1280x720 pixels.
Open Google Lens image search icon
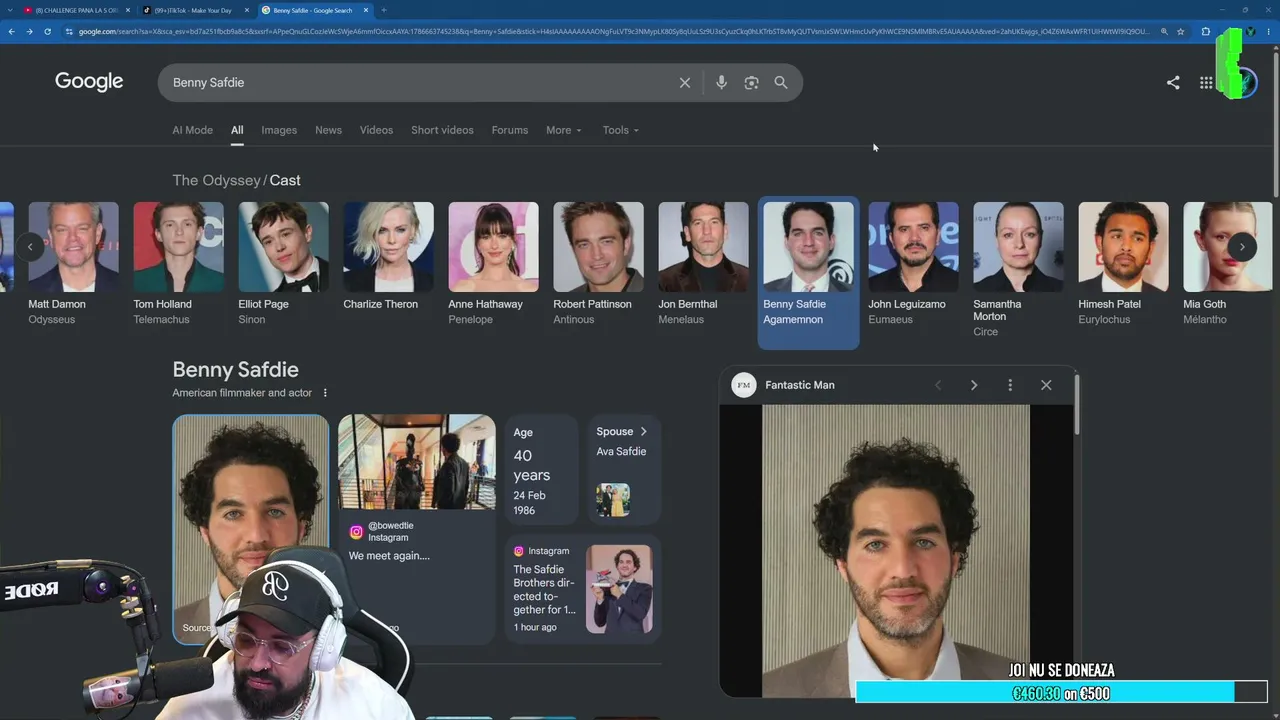[751, 83]
